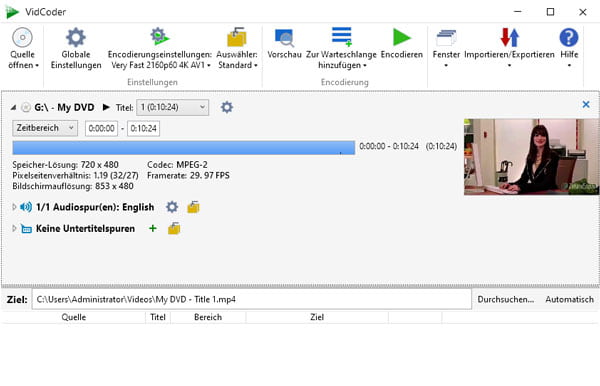Open dropdown arrow under Fenster
This screenshot has width=600, height=386.
(446, 65)
